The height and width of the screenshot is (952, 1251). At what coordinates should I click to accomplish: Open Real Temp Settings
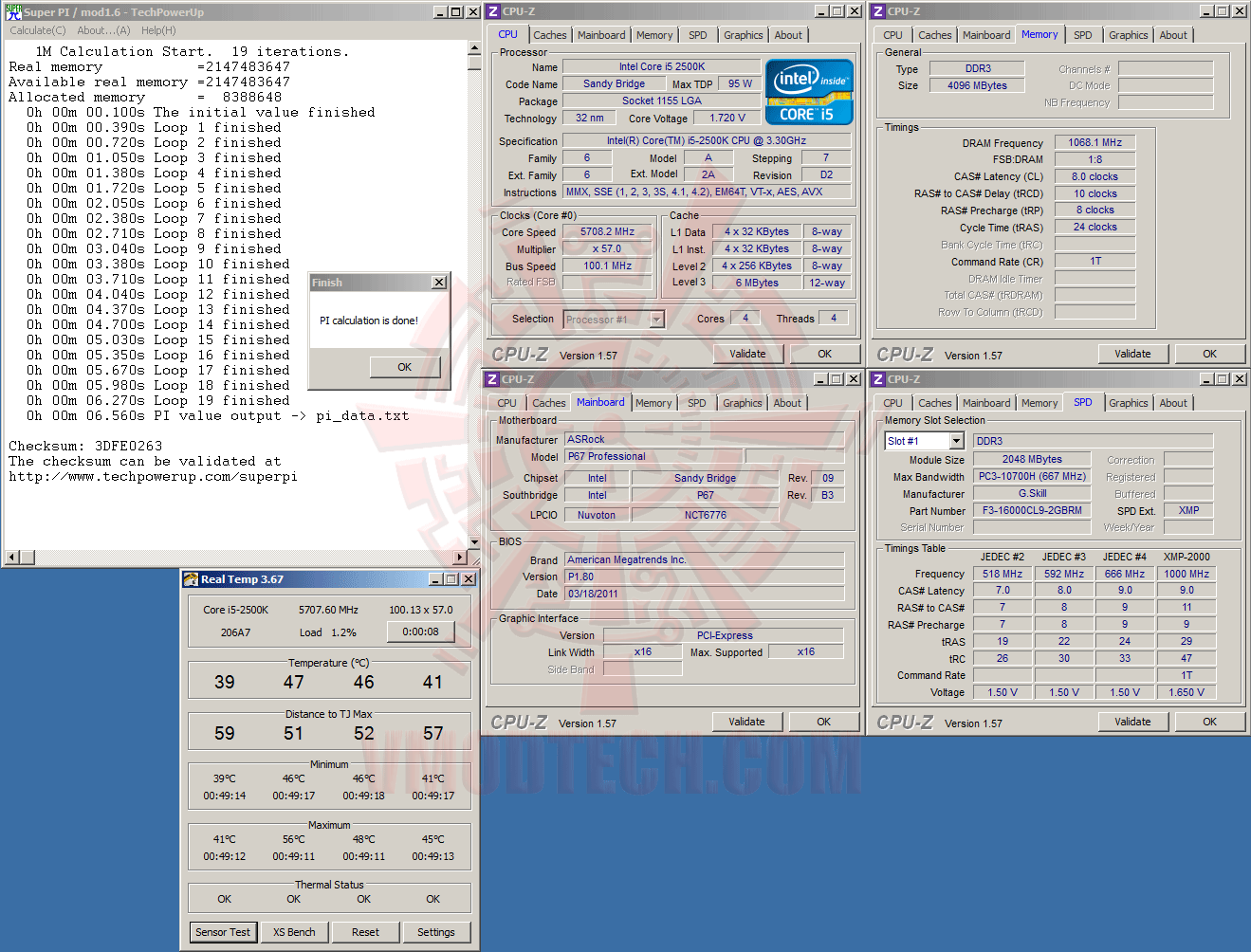point(436,932)
